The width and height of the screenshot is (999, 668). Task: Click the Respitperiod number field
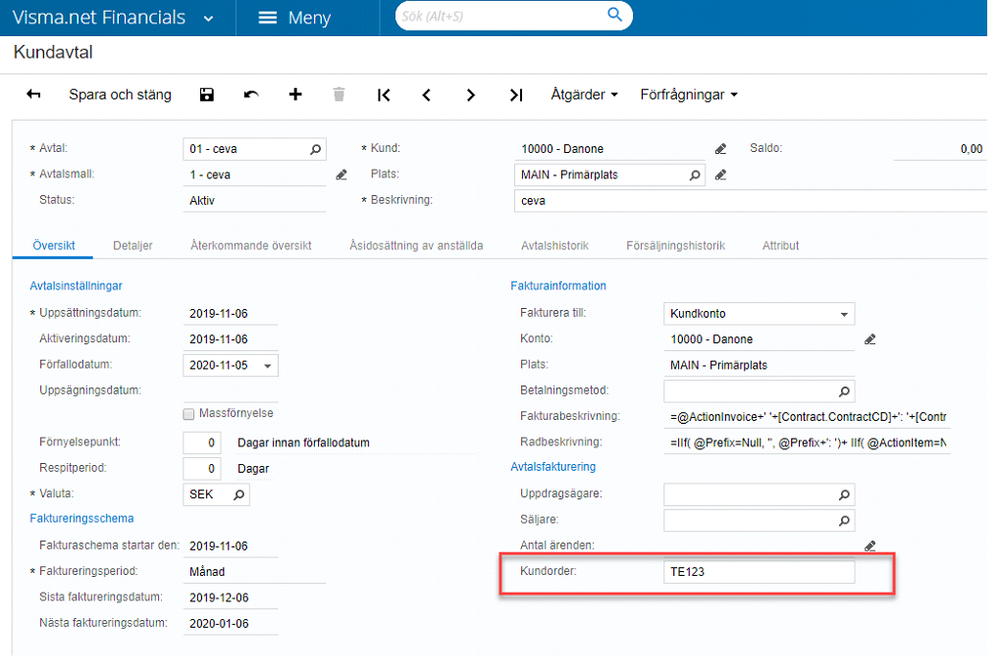pos(202,468)
